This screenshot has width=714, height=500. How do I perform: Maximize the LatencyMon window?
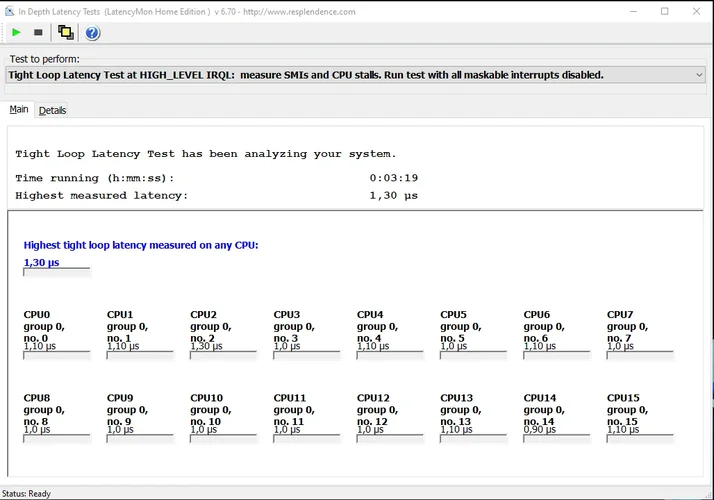[x=664, y=11]
